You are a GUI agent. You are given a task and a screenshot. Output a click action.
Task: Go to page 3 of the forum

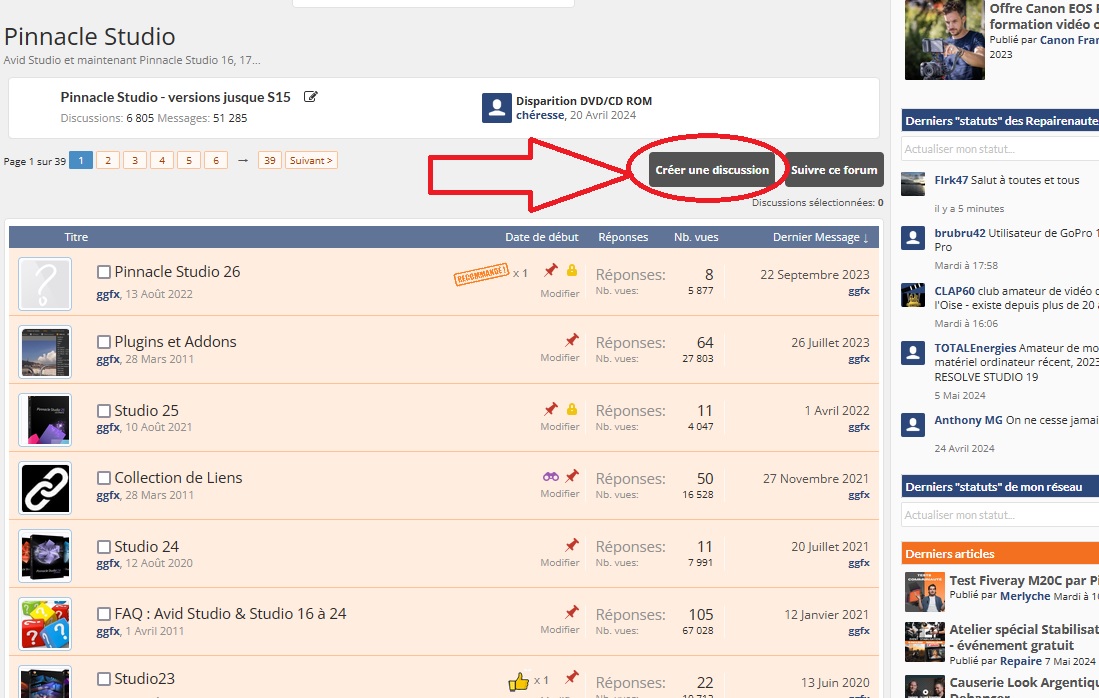pyautogui.click(x=135, y=160)
